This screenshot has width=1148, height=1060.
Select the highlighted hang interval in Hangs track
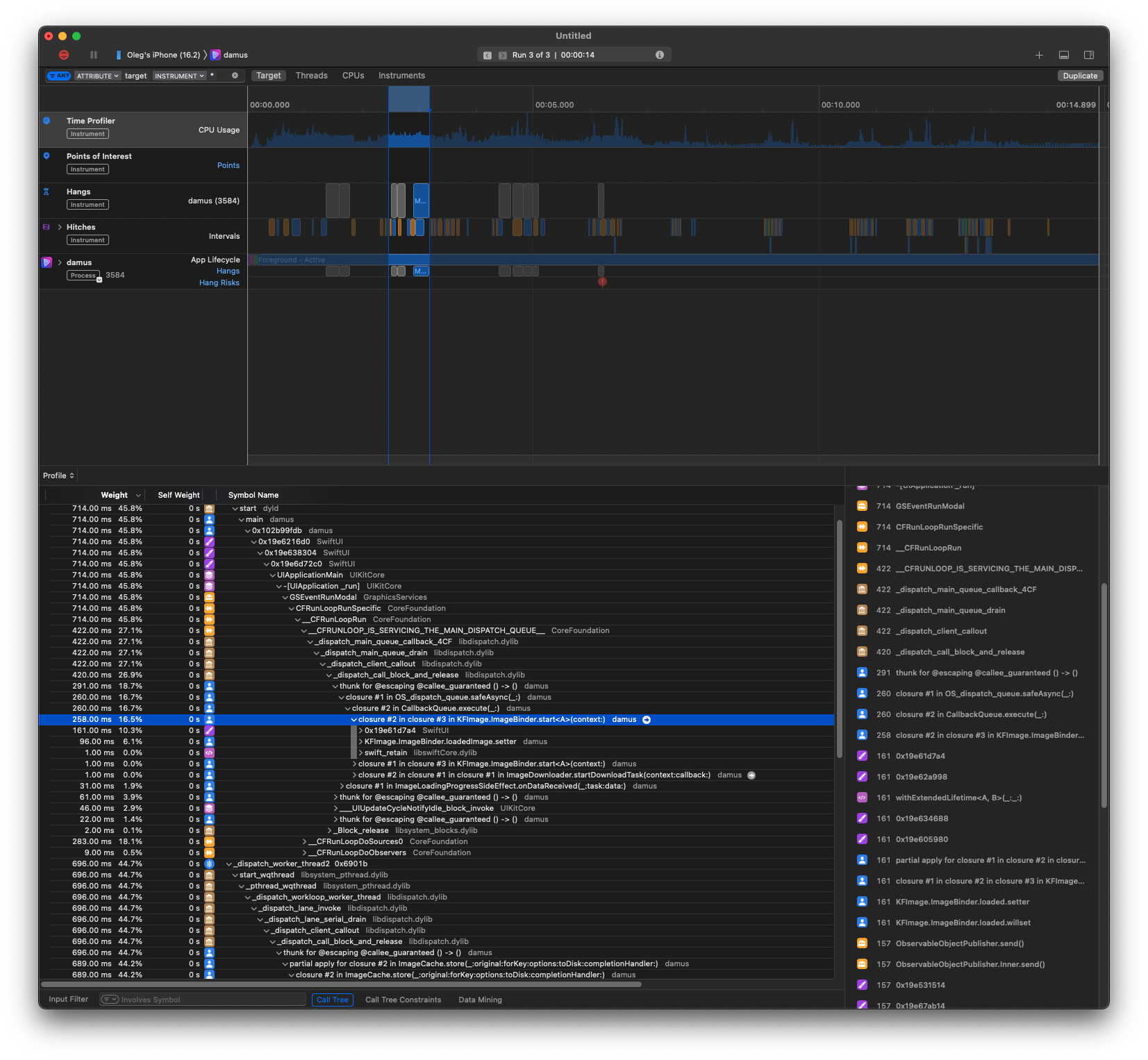pos(421,201)
